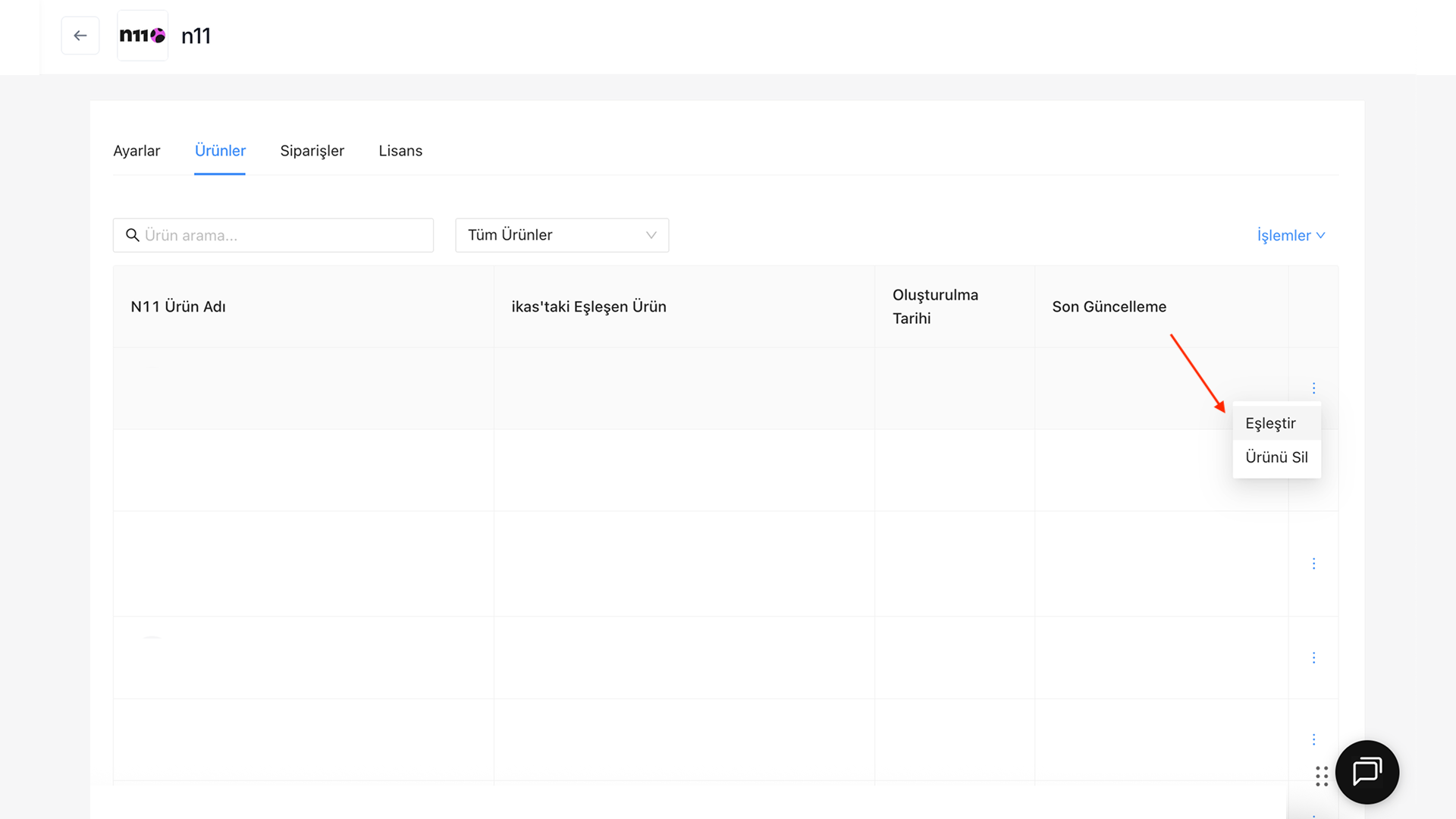Click the drag-handle dots beside chat
Screen dimensions: 1456x819
pos(1322,777)
